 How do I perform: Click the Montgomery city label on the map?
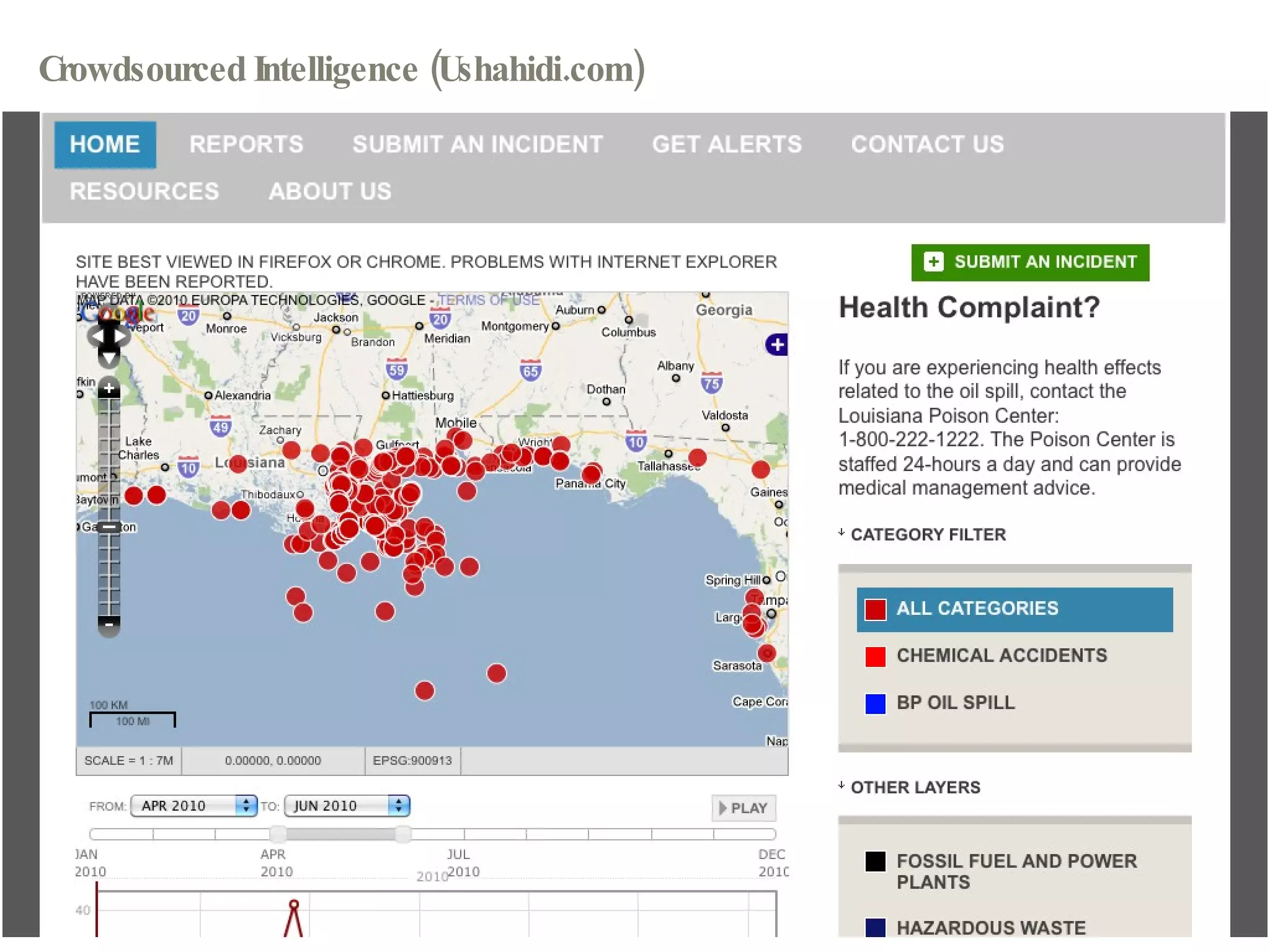[515, 326]
